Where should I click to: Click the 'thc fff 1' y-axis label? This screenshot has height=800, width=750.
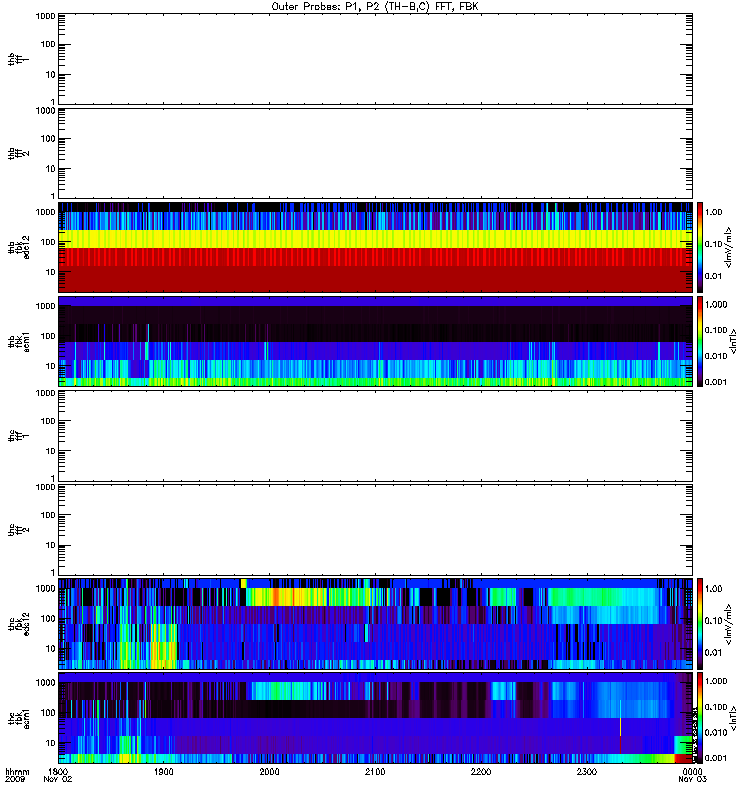click(x=19, y=436)
